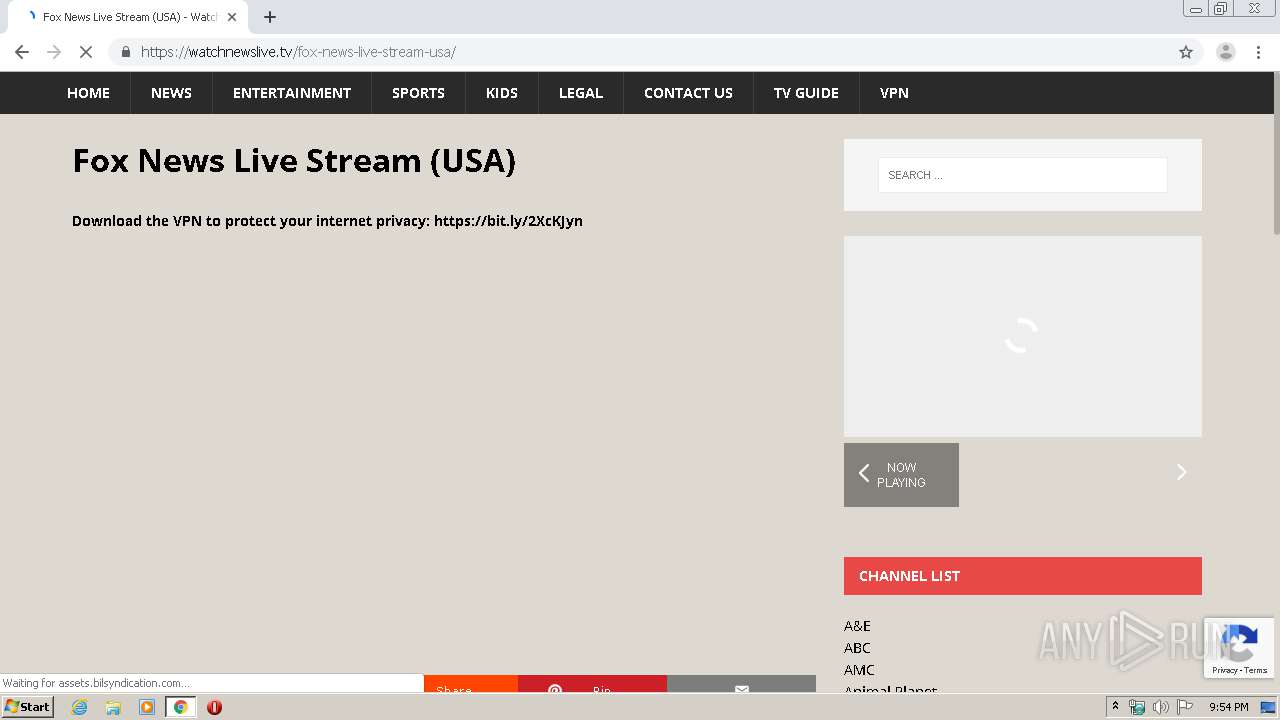This screenshot has width=1280, height=720.
Task: Click the gray email share button
Action: [741, 685]
